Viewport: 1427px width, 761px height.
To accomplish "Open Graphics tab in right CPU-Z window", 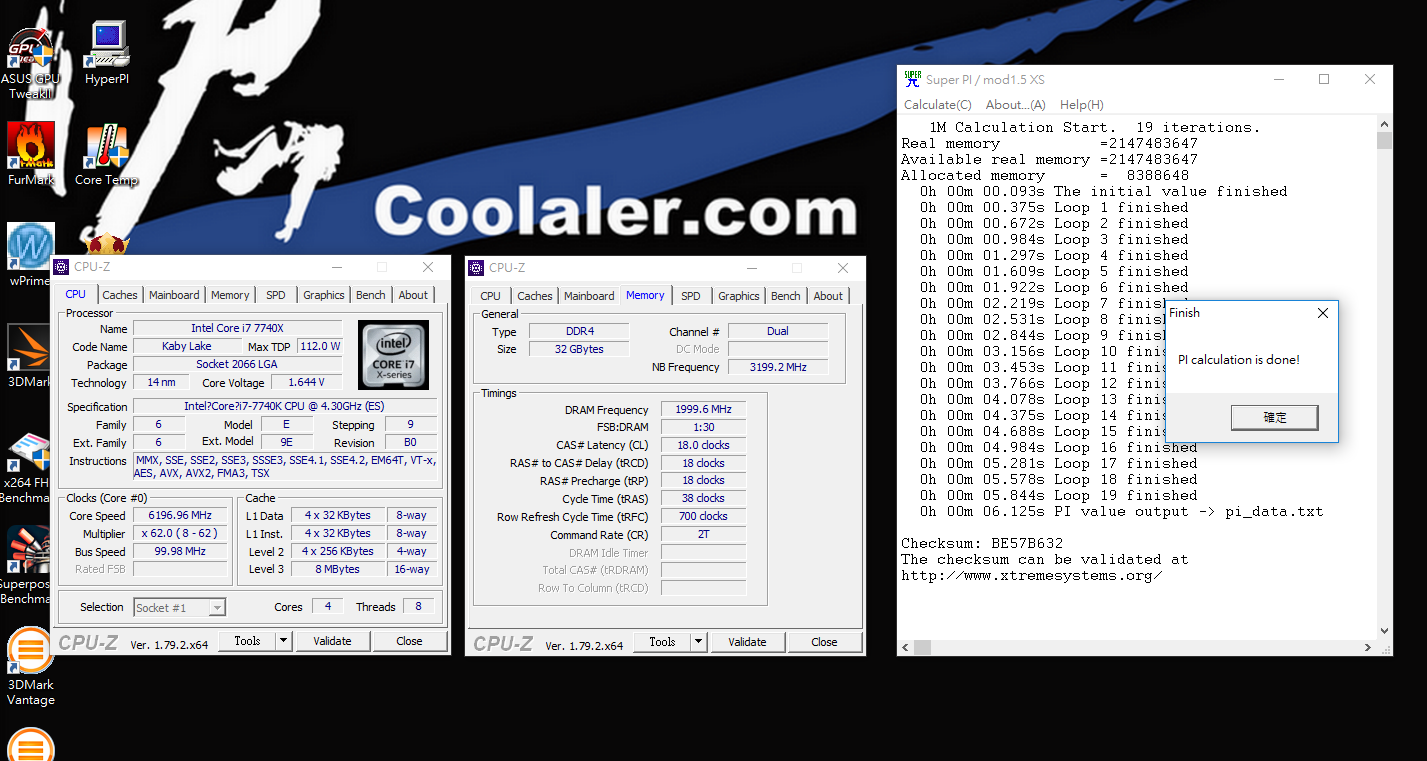I will tap(739, 296).
